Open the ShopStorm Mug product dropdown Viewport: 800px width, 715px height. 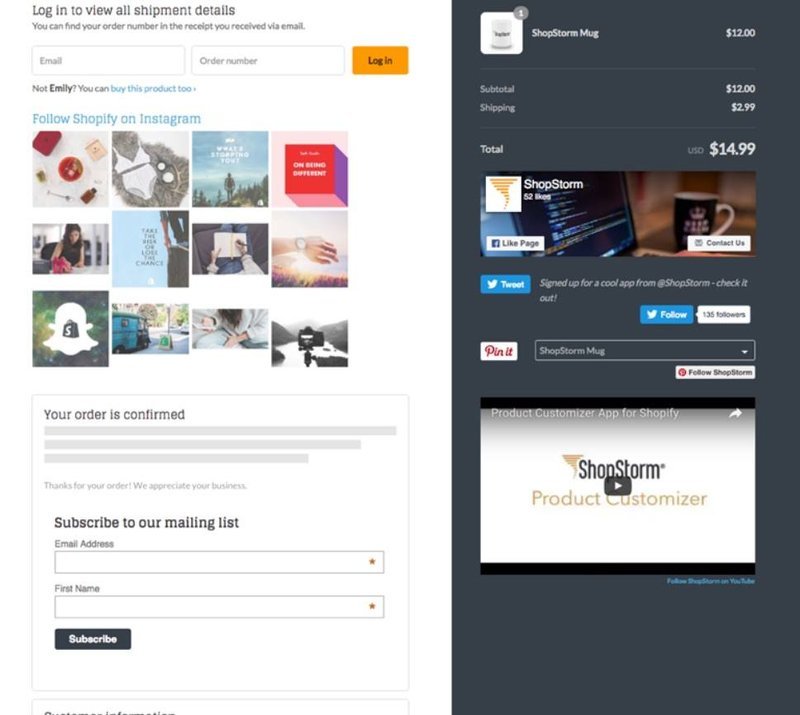click(x=645, y=351)
